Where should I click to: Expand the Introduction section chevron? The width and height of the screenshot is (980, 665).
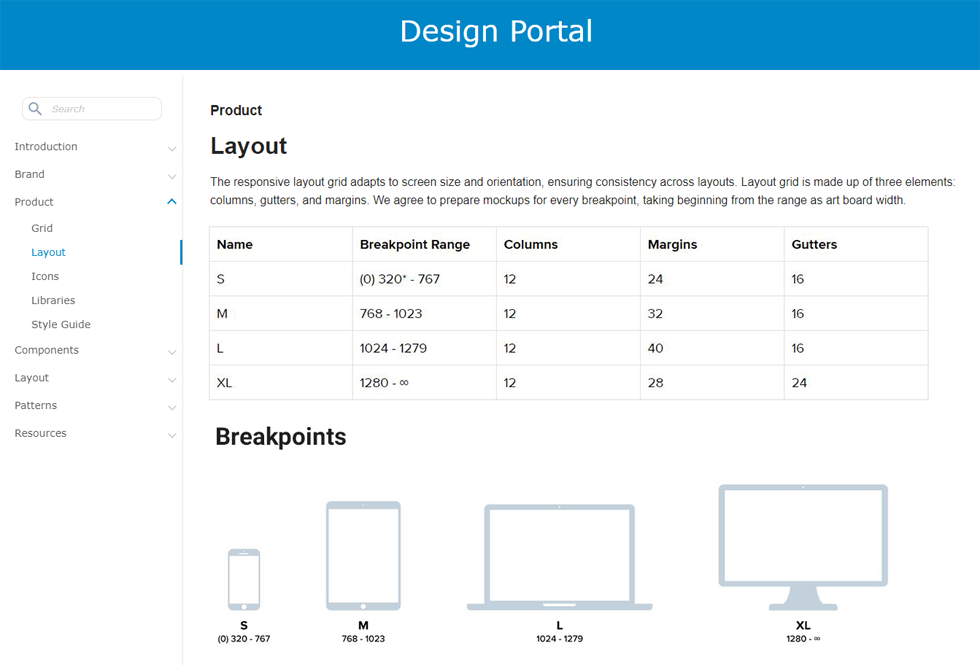[172, 148]
